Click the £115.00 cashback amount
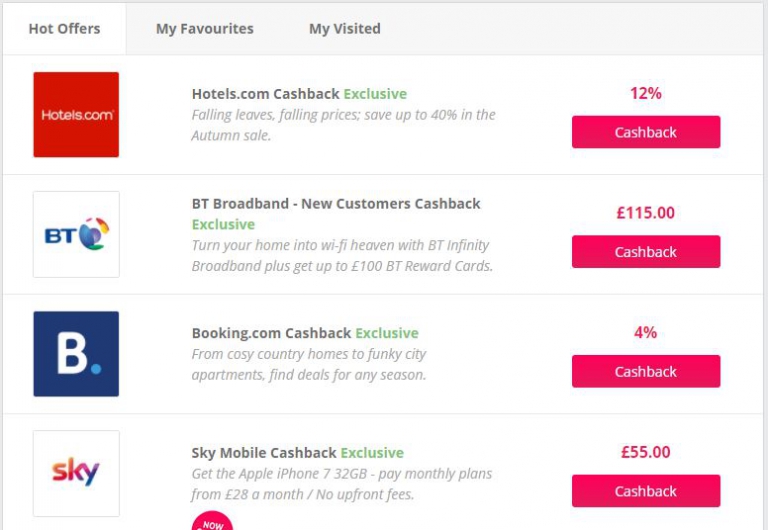 646,213
